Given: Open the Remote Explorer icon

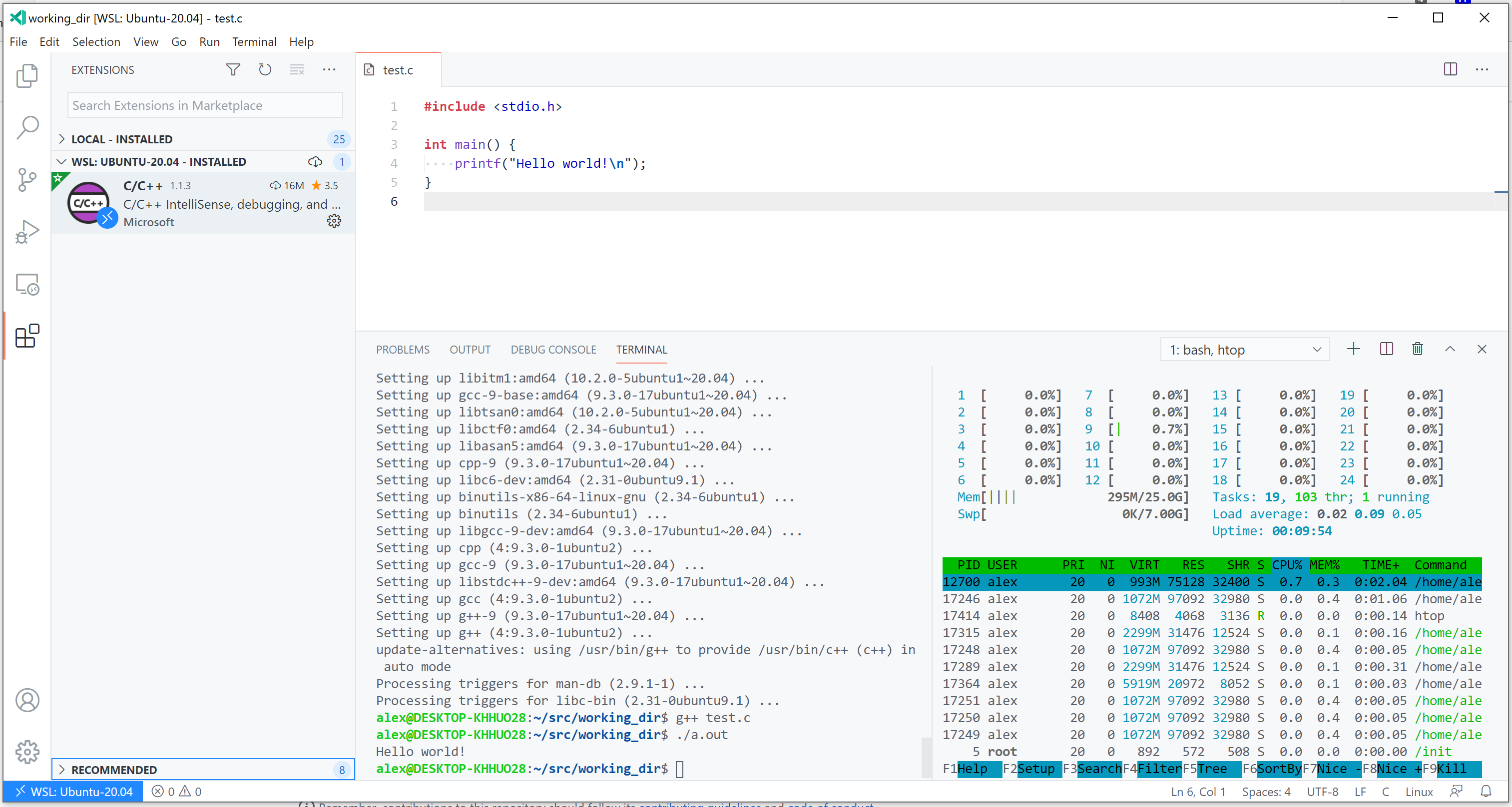Looking at the screenshot, I should 27,284.
